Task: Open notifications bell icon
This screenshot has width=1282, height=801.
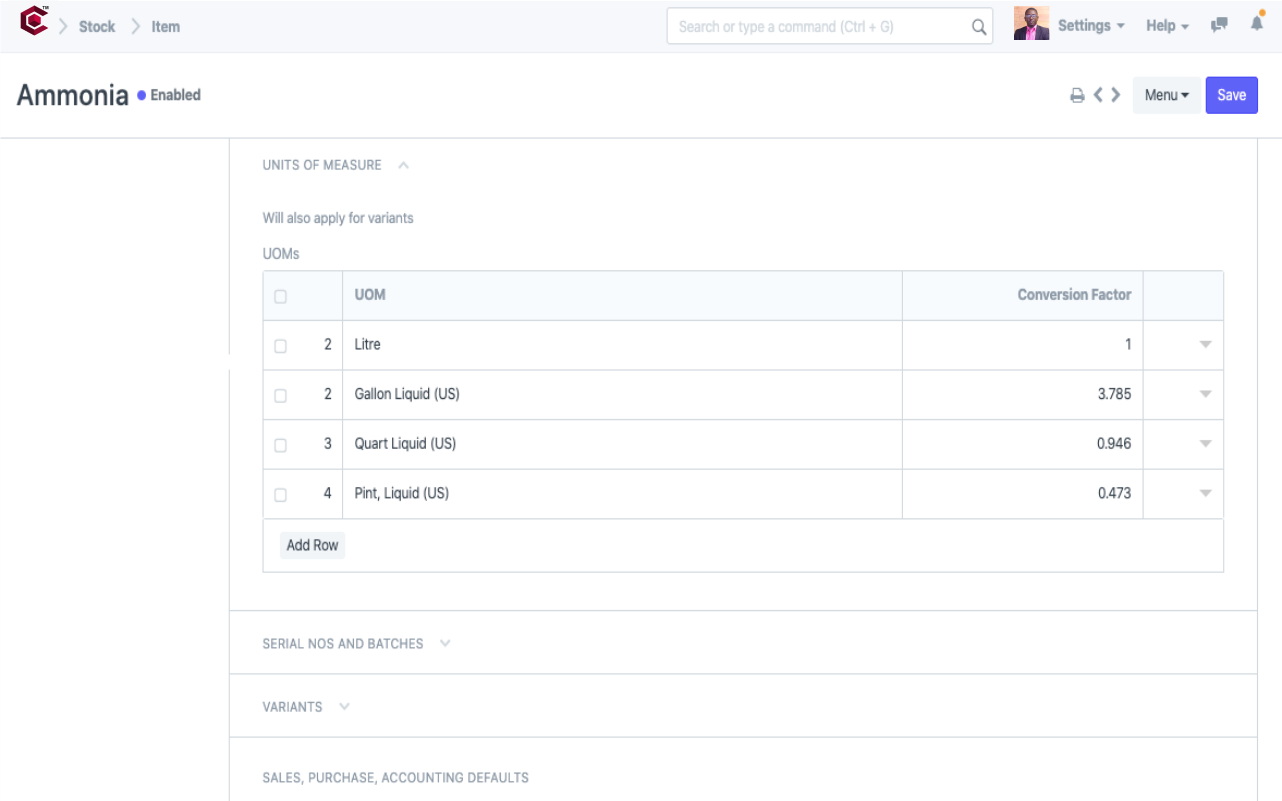Action: (x=1257, y=24)
